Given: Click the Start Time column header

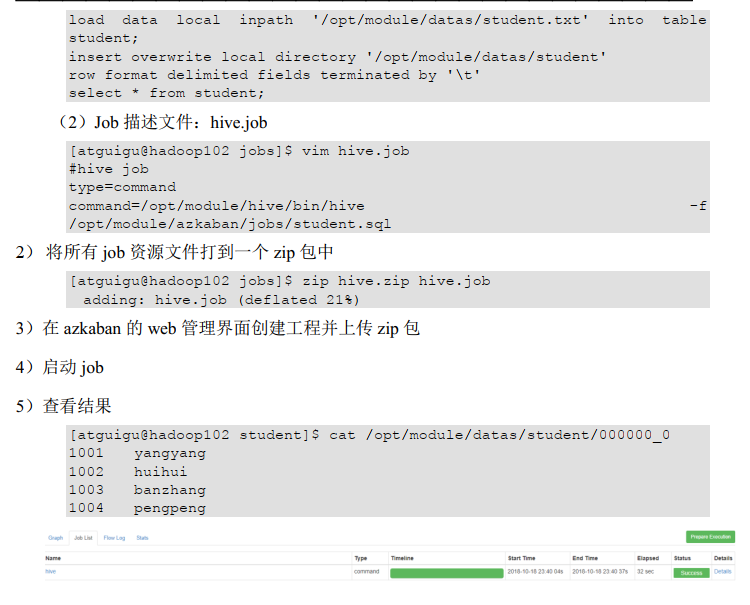Looking at the screenshot, I should coord(521,558).
